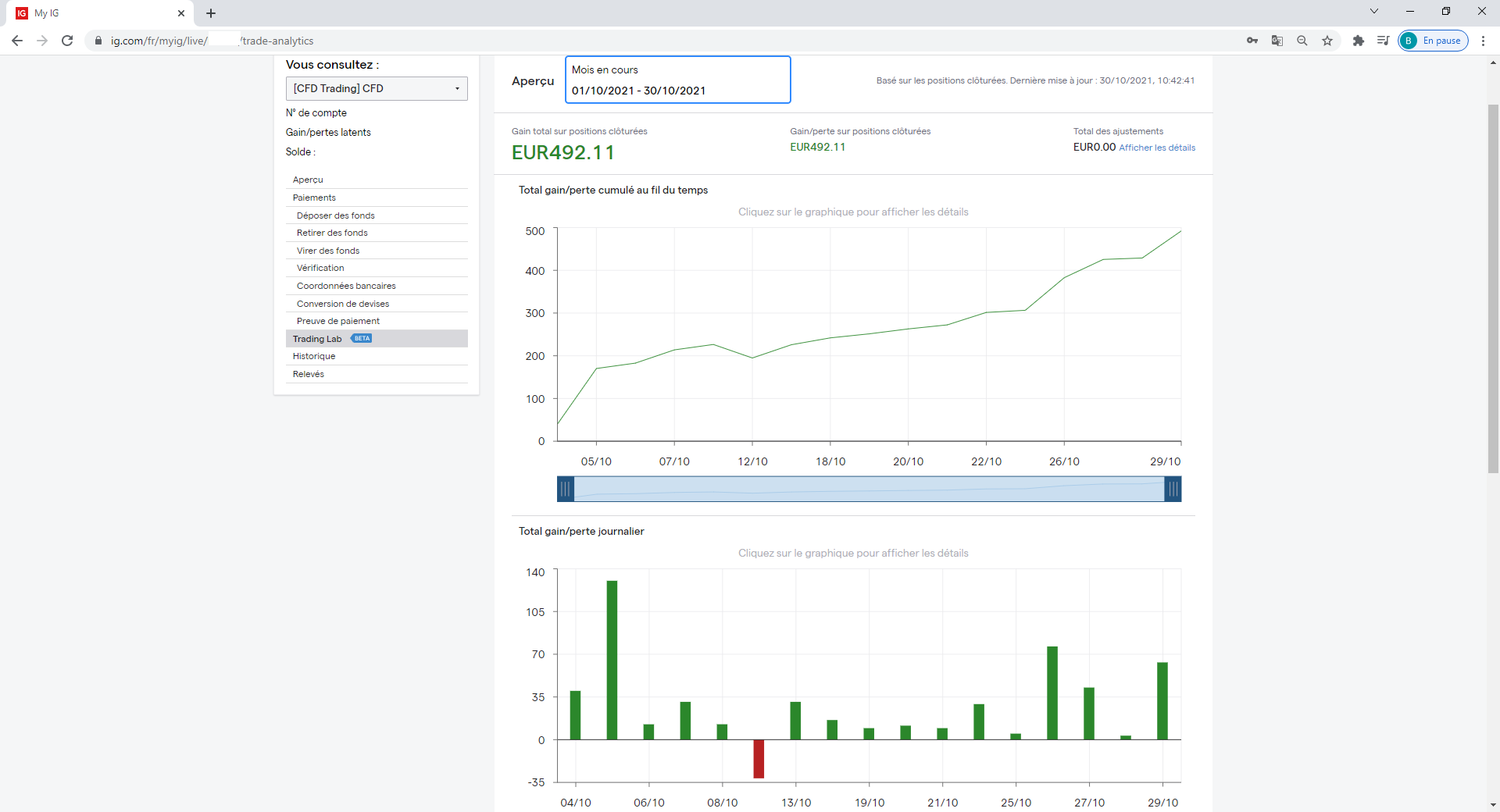
Task: Open the Relevés sidebar entry
Action: pyautogui.click(x=309, y=374)
